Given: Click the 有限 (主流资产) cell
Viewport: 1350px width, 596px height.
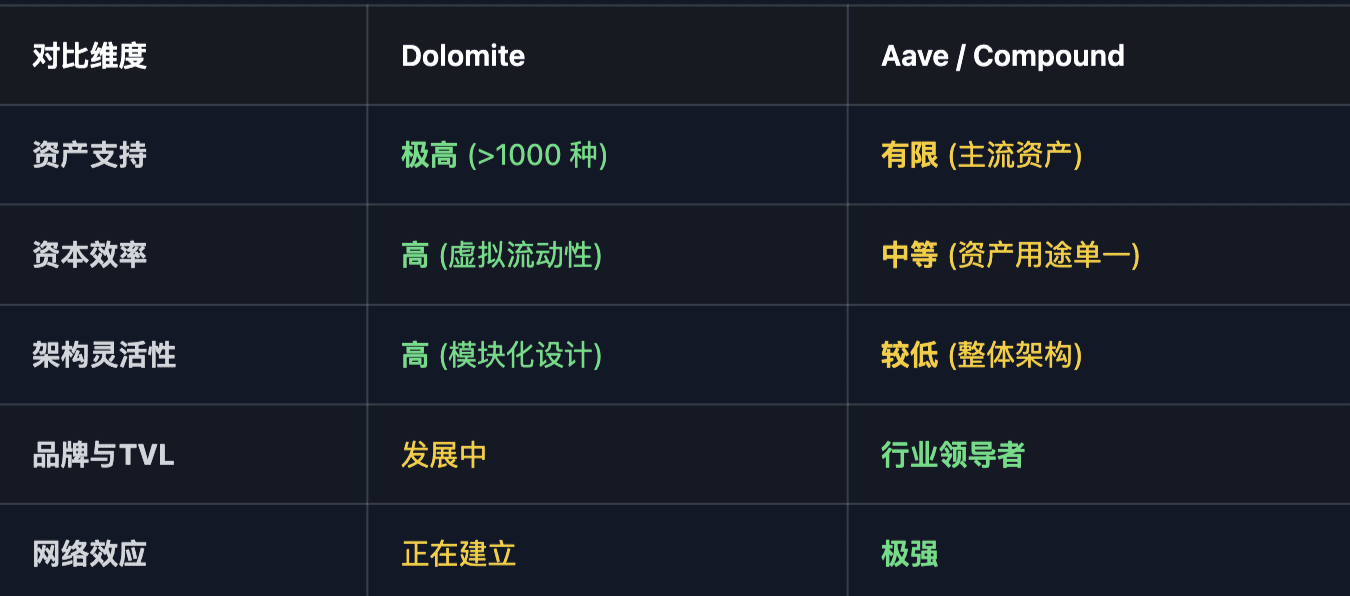Looking at the screenshot, I should coord(981,155).
